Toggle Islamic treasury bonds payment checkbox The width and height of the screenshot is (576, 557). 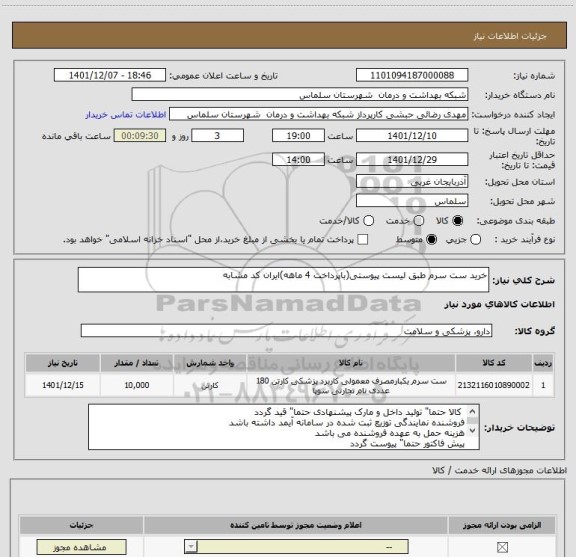[x=363, y=240]
